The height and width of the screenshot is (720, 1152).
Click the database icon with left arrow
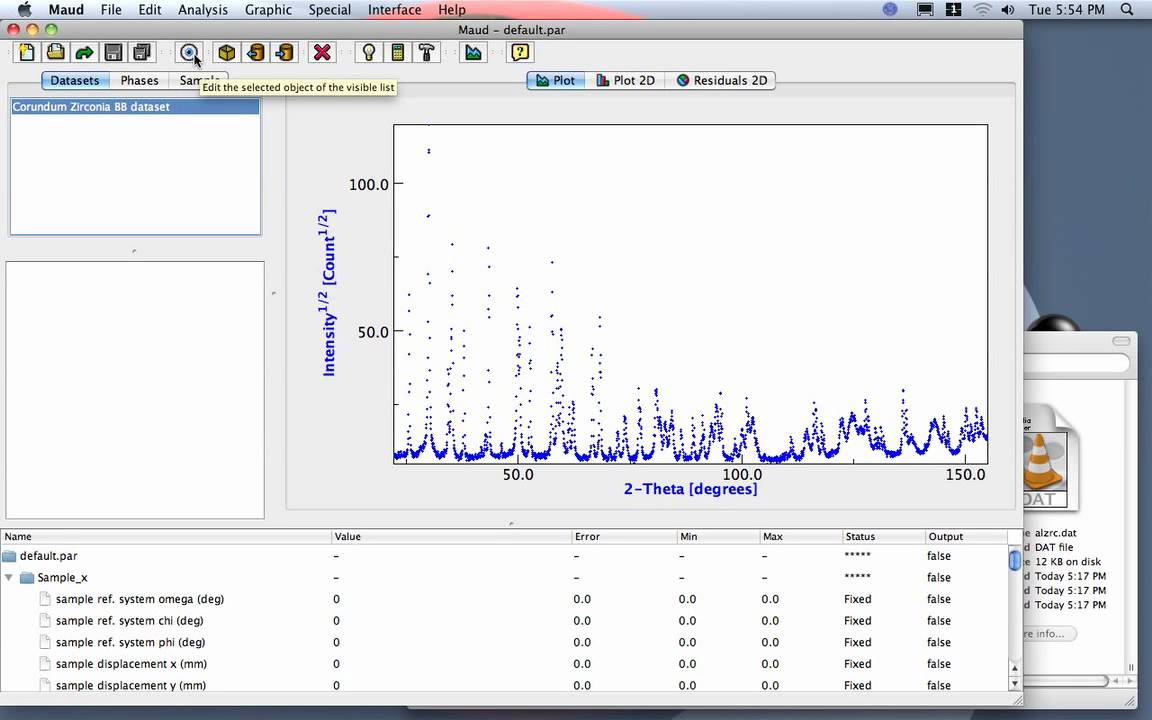255,52
